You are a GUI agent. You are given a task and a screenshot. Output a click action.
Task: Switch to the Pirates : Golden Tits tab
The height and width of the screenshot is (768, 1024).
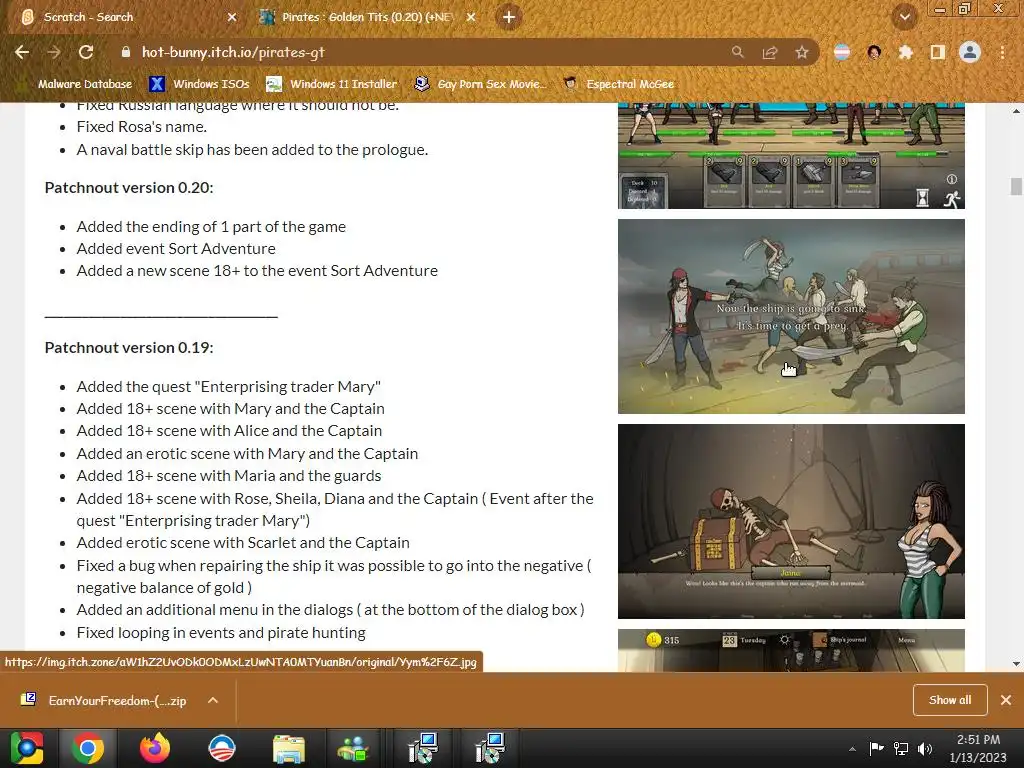tap(366, 17)
